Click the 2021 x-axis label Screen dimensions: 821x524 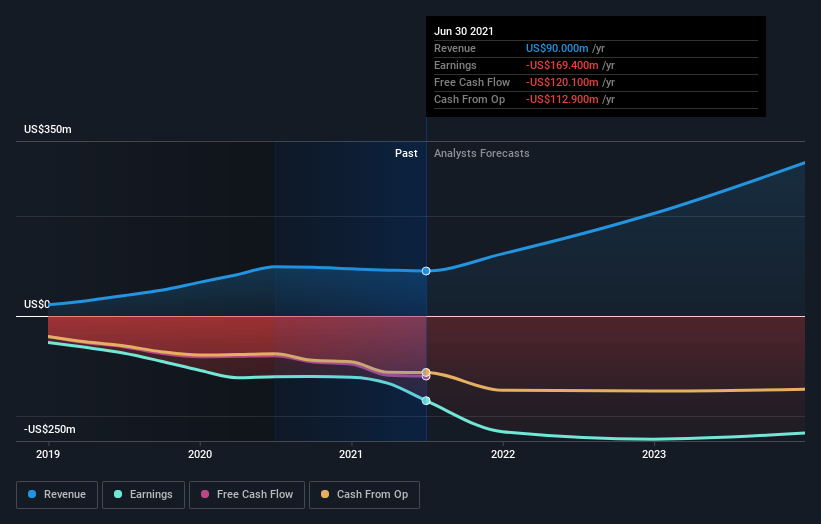point(351,454)
